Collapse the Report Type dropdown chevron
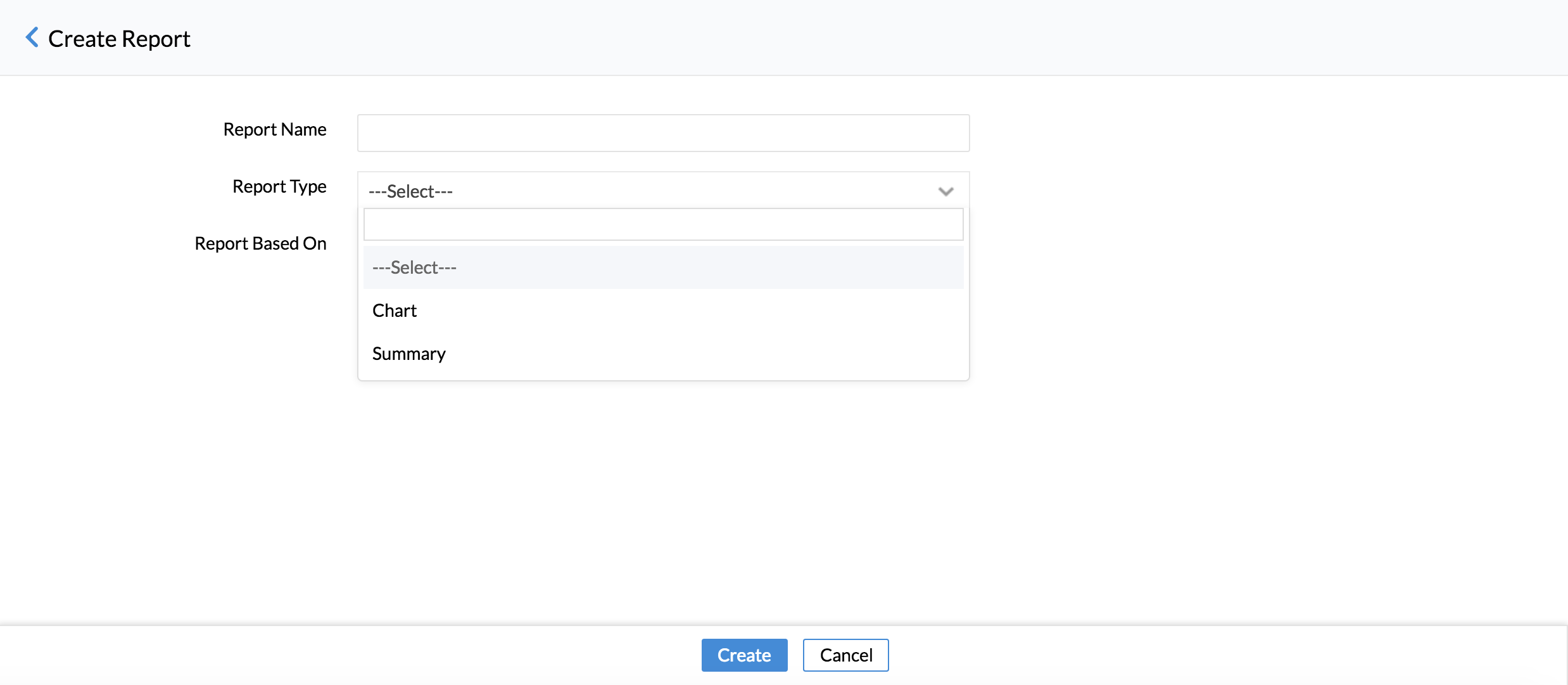 (x=945, y=191)
